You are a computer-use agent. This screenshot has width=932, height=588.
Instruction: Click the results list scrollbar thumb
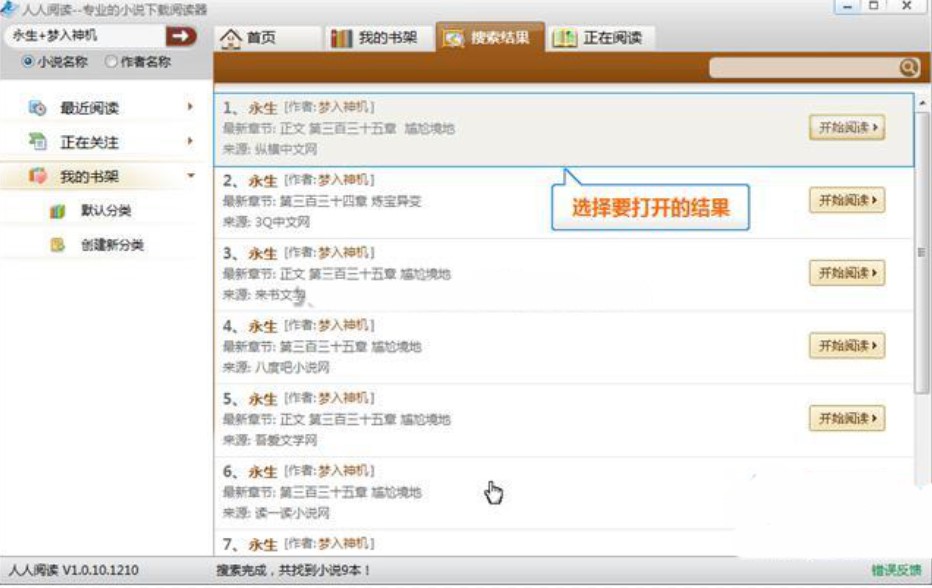pyautogui.click(x=921, y=253)
